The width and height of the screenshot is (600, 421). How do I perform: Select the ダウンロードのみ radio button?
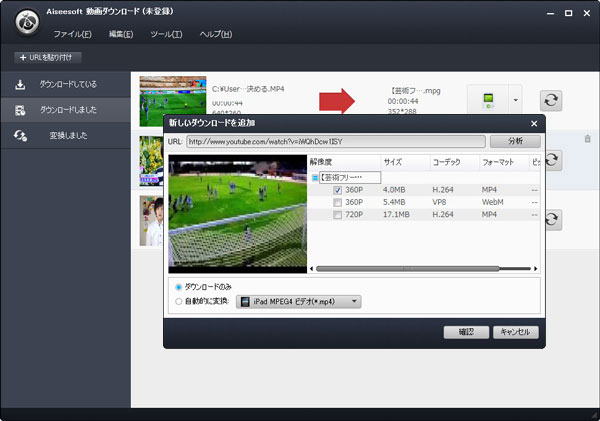(x=179, y=287)
